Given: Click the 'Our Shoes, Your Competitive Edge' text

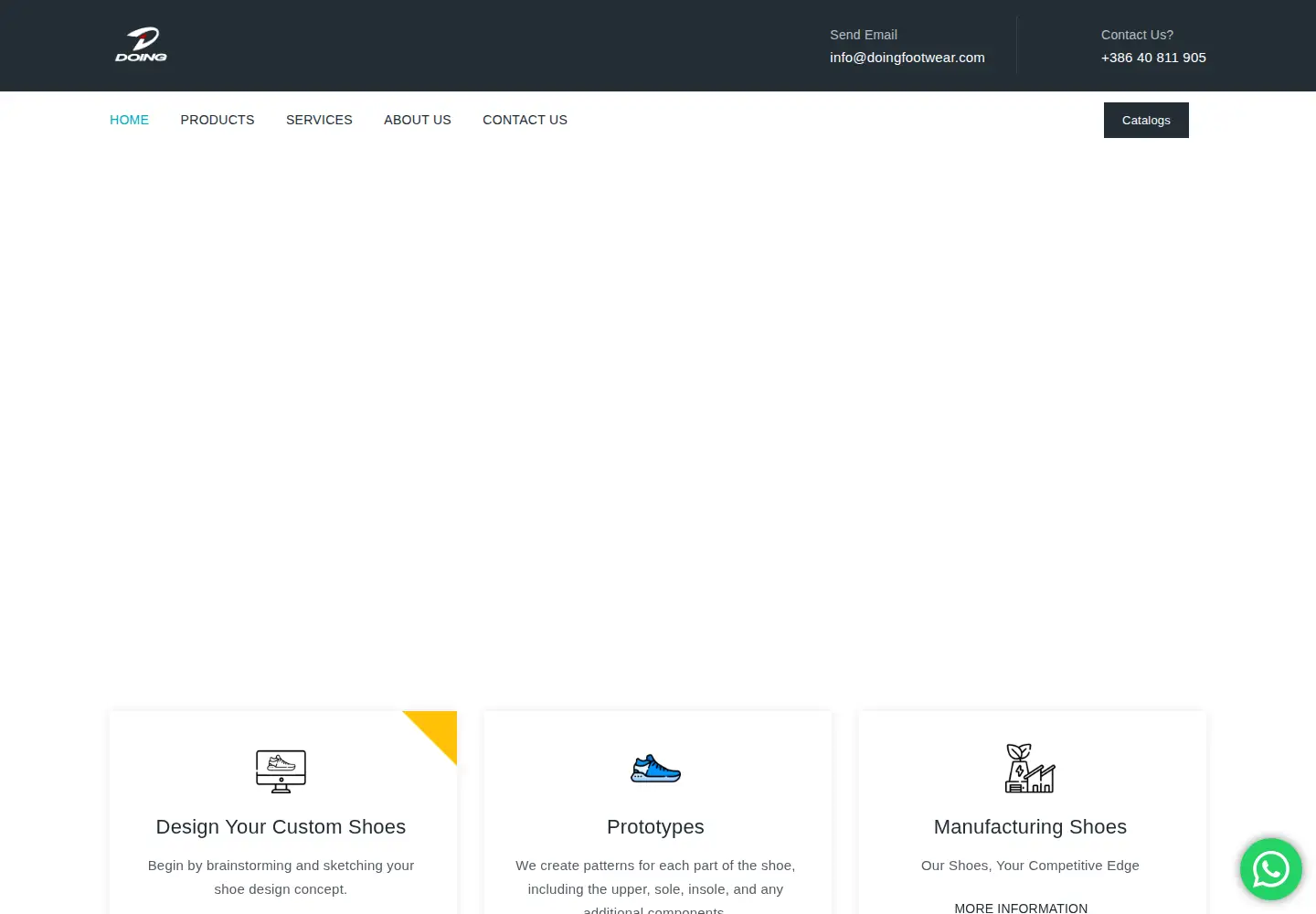Looking at the screenshot, I should click(1030, 866).
